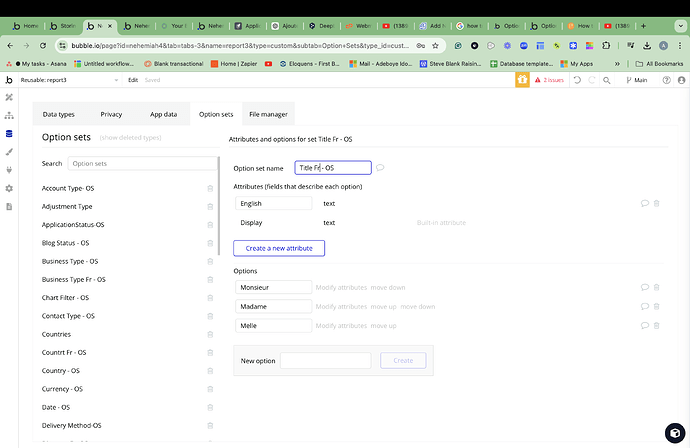Switch to the Data types tab
Screen dimensions: 690x448
59,114
